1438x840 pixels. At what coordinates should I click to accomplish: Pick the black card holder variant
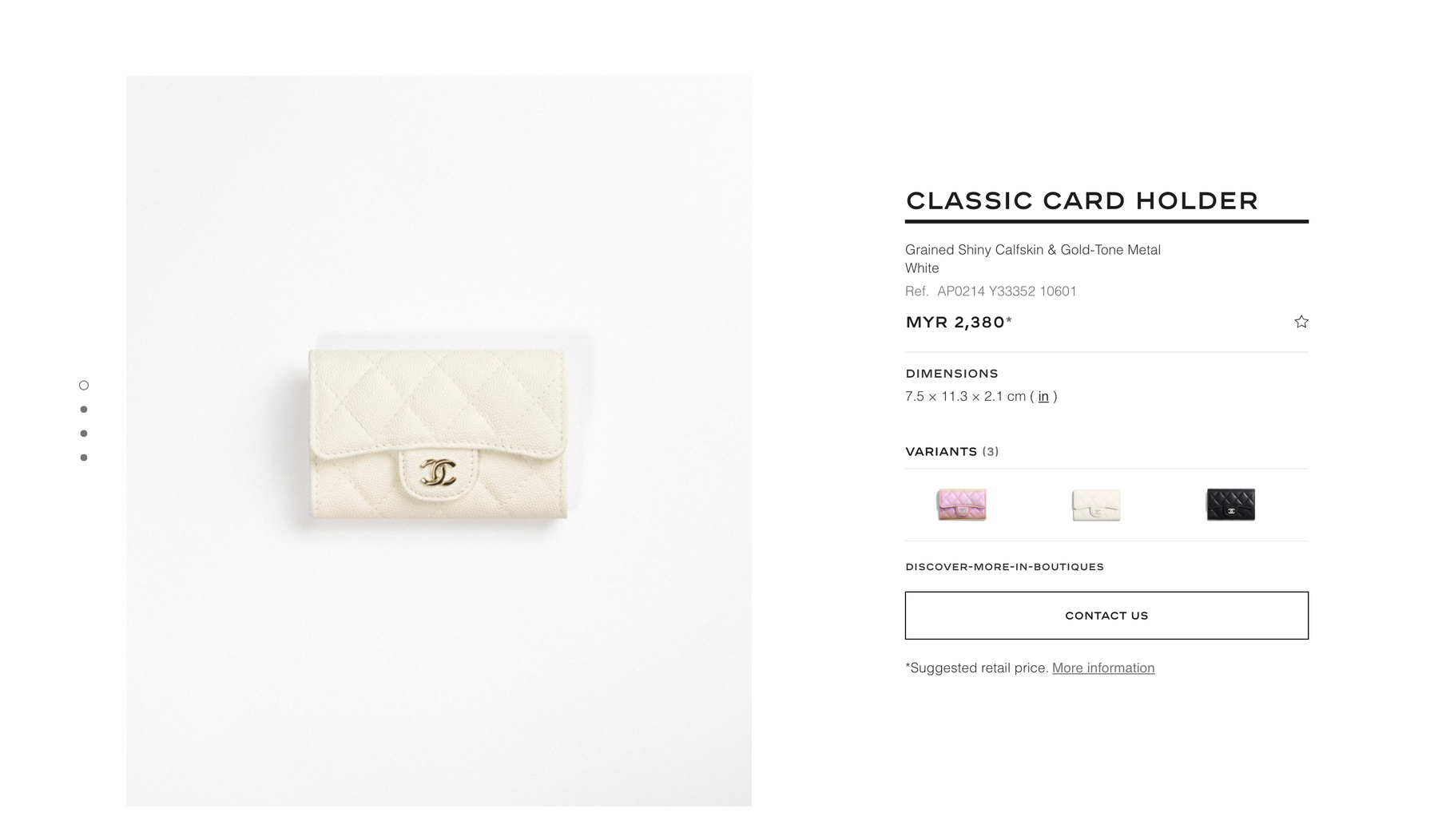pyautogui.click(x=1230, y=505)
